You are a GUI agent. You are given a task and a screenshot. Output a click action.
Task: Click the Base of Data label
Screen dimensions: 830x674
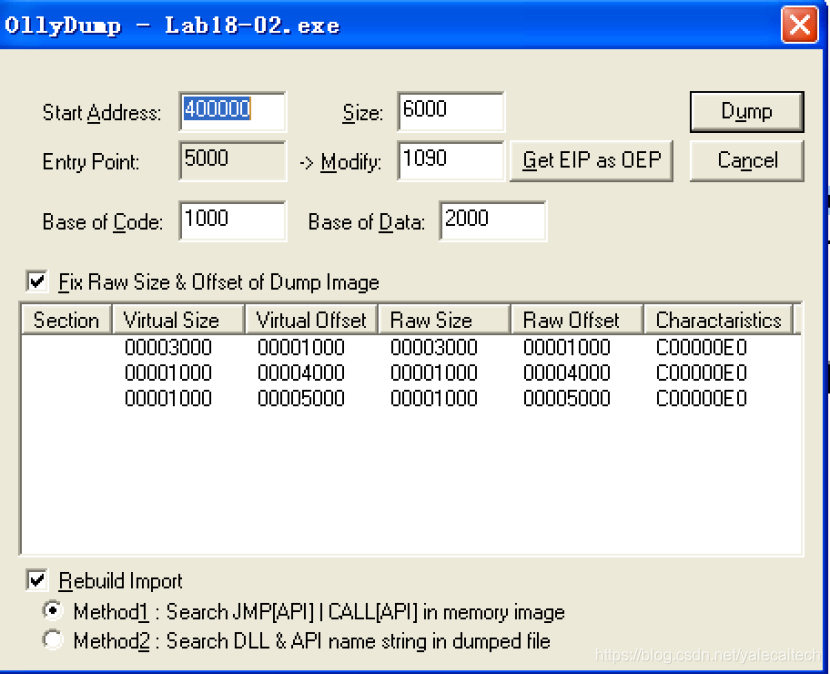(366, 222)
